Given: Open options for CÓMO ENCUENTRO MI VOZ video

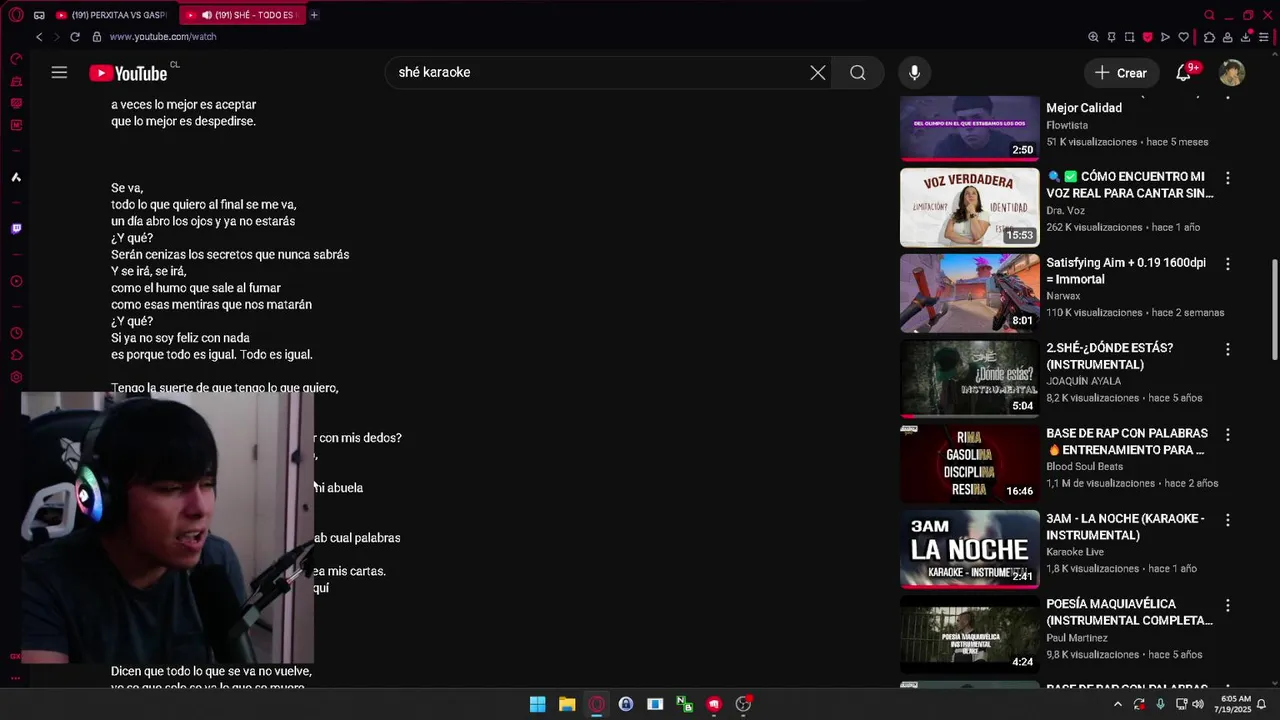Looking at the screenshot, I should (x=1228, y=178).
